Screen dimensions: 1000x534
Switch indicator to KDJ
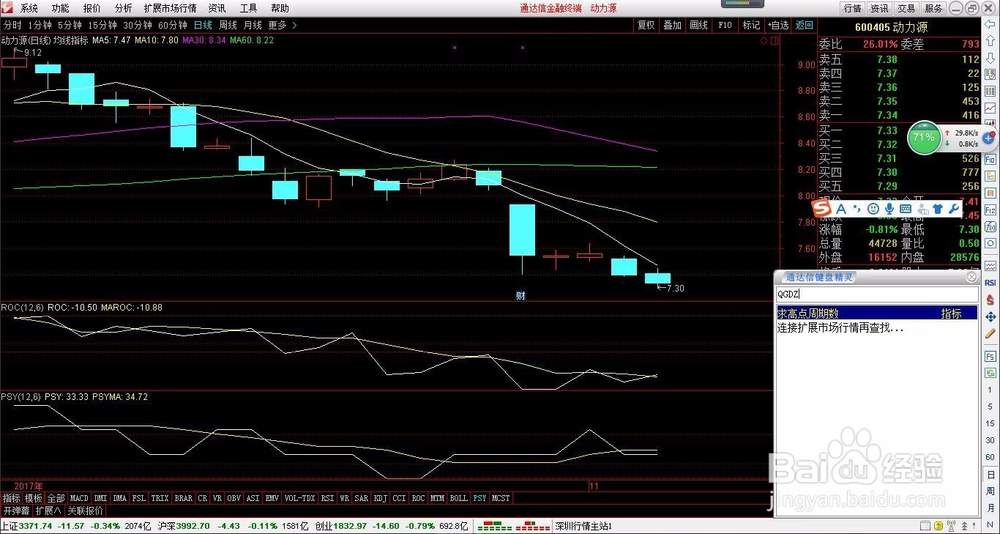point(381,498)
